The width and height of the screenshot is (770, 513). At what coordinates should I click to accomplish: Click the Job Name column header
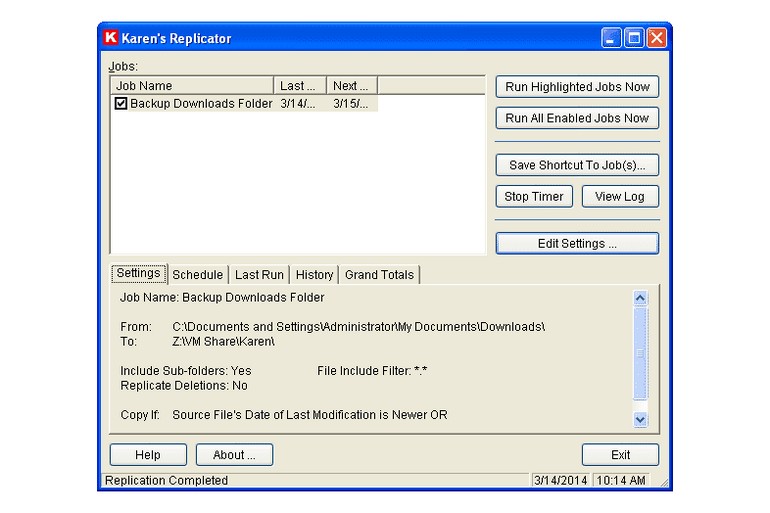click(x=192, y=85)
